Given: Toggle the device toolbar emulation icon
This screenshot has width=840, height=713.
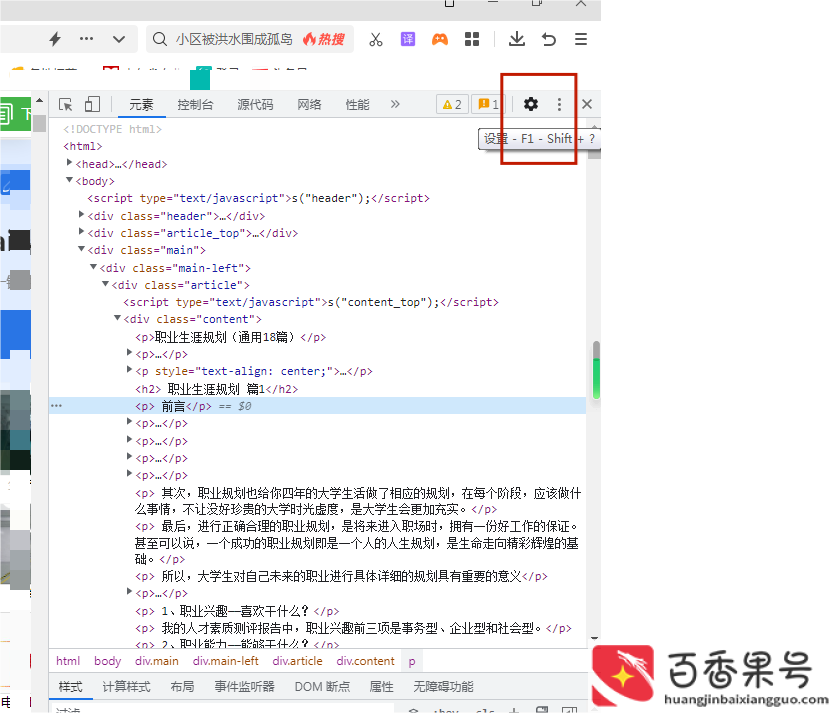Looking at the screenshot, I should [92, 104].
